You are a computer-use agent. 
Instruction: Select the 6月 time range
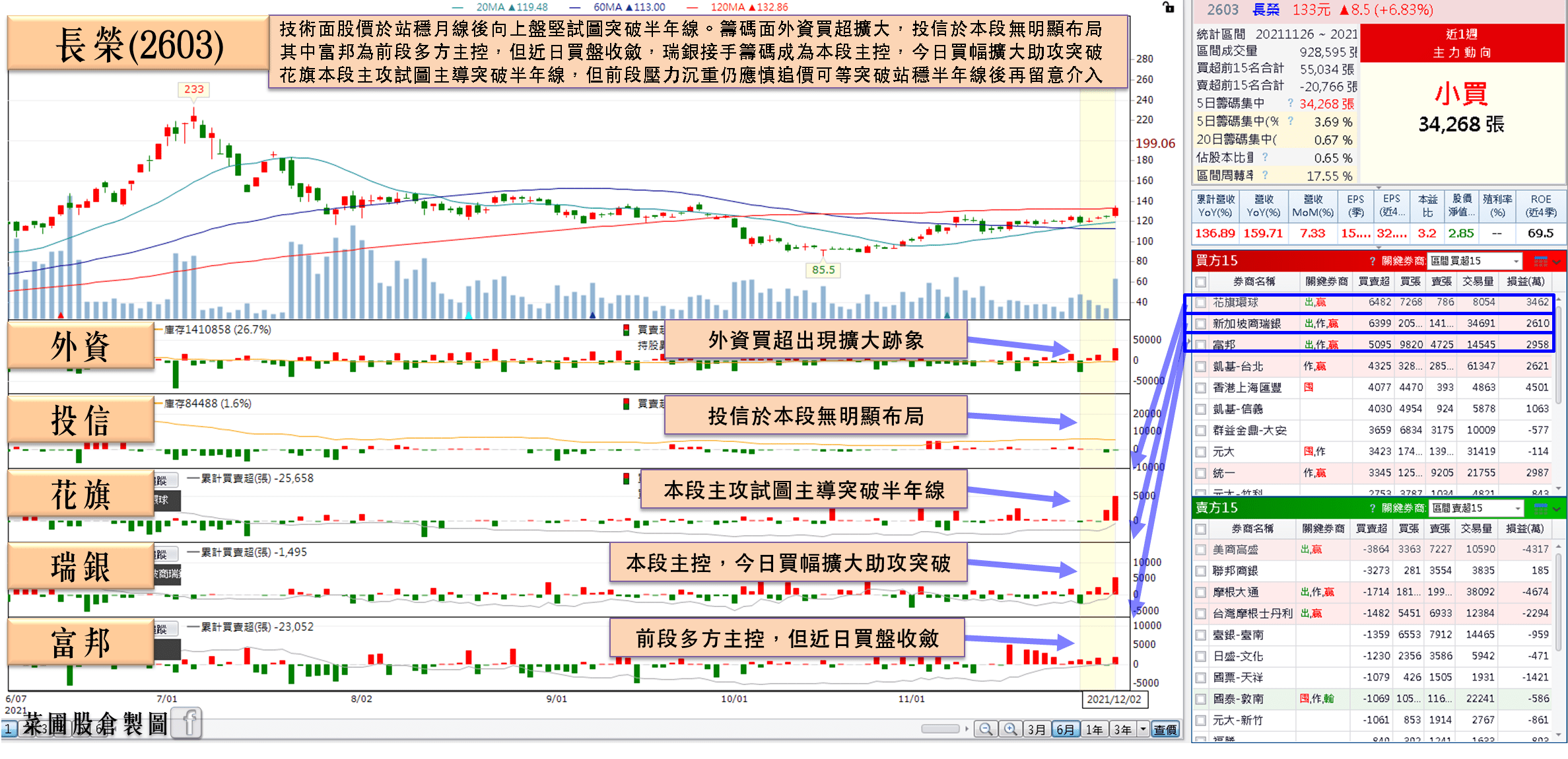point(1065,729)
